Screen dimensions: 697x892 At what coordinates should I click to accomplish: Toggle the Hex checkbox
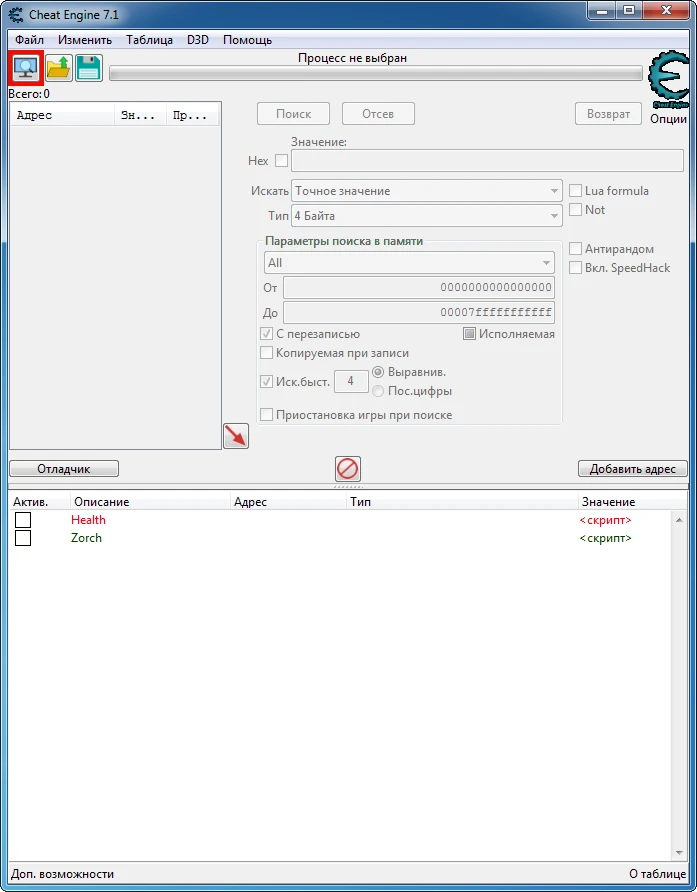281,161
